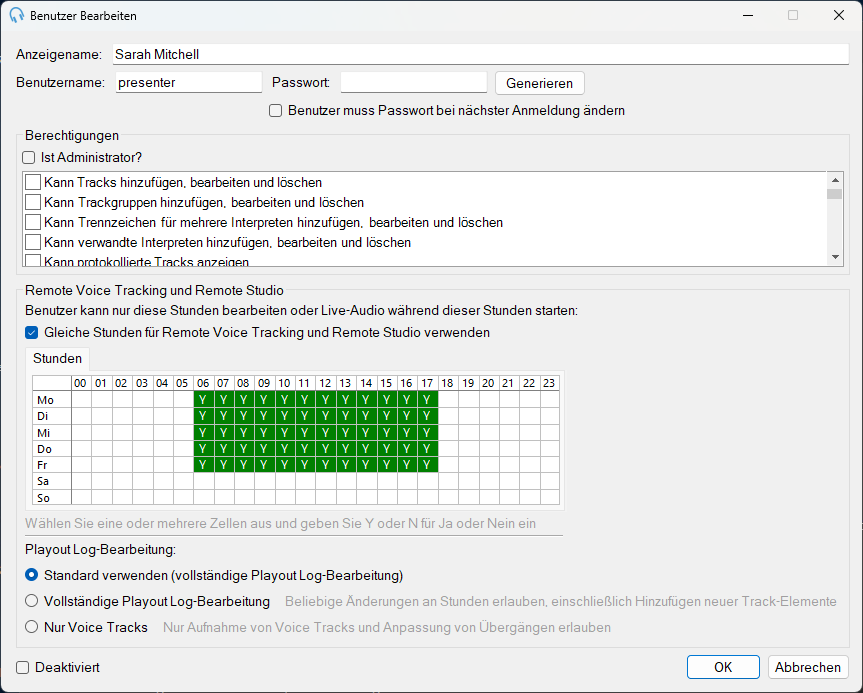Screen dimensions: 863x693
Task: Tick the 'Ist Administrator?' checkbox
Action: [x=29, y=157]
